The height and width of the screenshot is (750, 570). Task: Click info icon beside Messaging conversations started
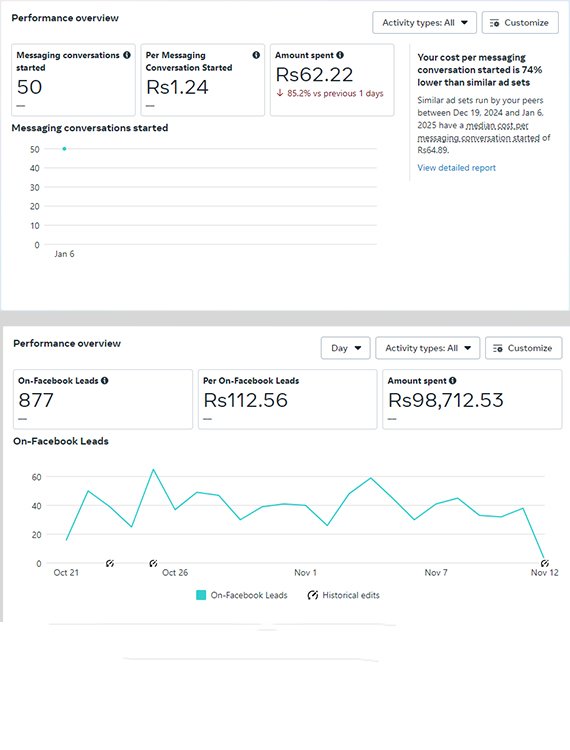click(x=127, y=55)
